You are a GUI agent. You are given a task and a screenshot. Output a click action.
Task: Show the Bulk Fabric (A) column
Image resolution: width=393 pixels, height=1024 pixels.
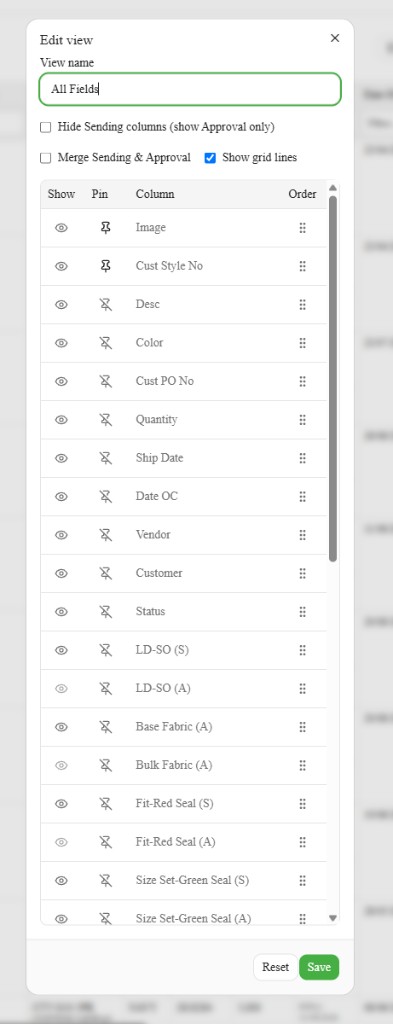[x=61, y=765]
